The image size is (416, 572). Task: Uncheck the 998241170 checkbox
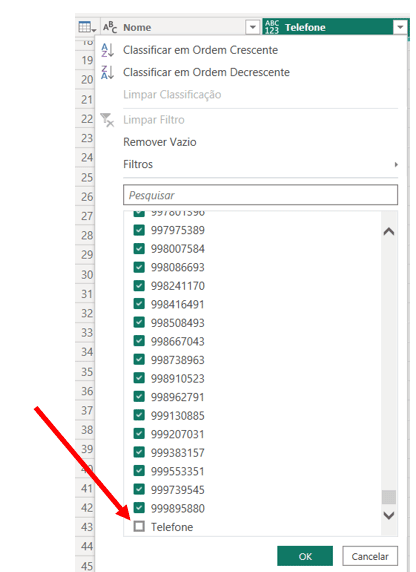(139, 286)
